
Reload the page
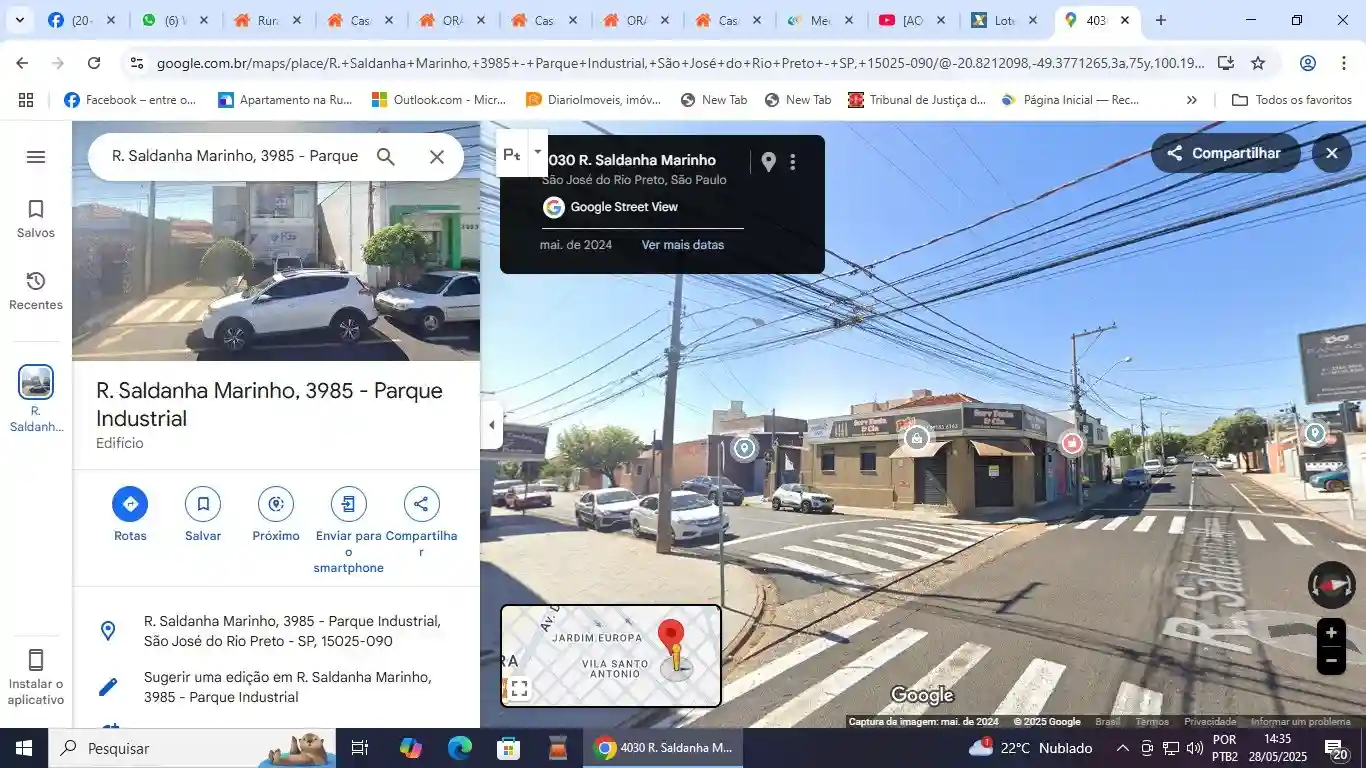click(94, 63)
